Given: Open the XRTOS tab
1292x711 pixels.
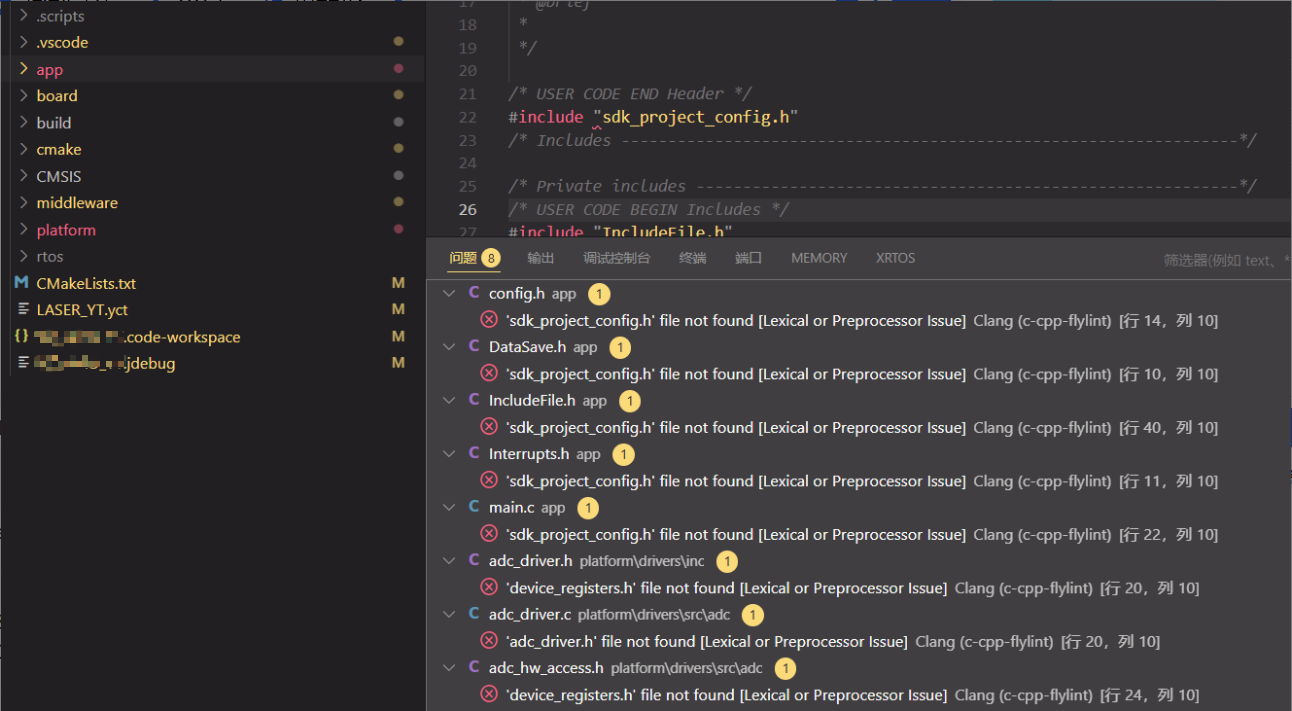Looking at the screenshot, I should tap(895, 258).
